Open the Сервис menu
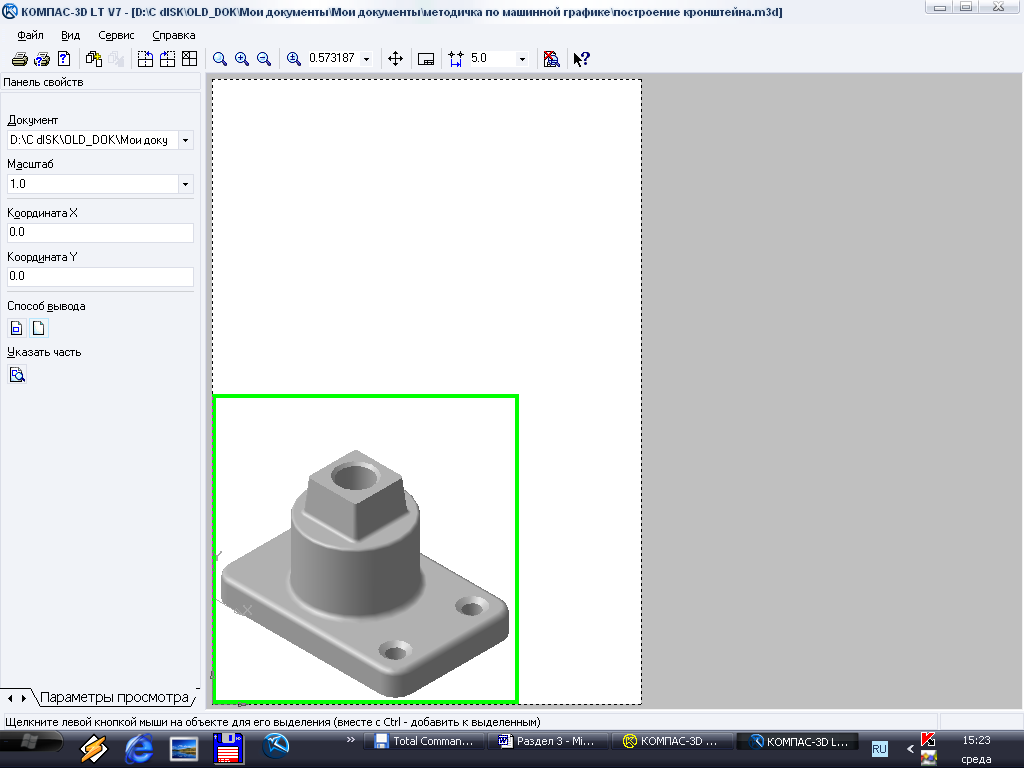This screenshot has width=1024, height=768. coord(116,35)
